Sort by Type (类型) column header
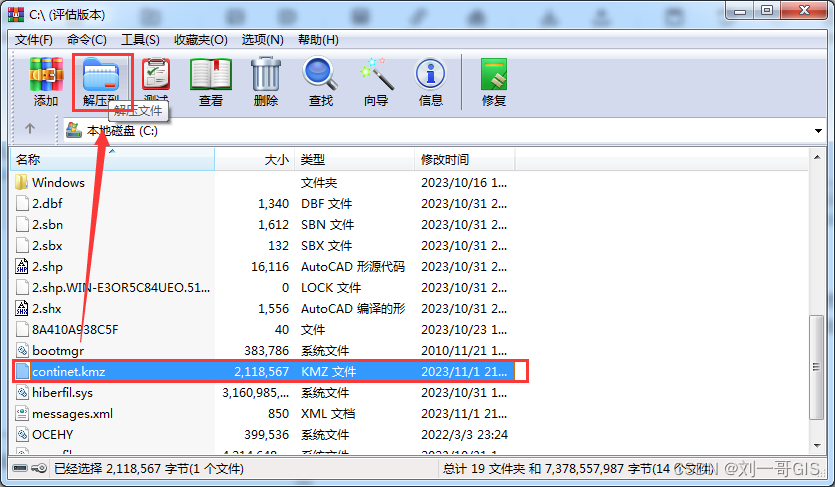 click(x=355, y=159)
